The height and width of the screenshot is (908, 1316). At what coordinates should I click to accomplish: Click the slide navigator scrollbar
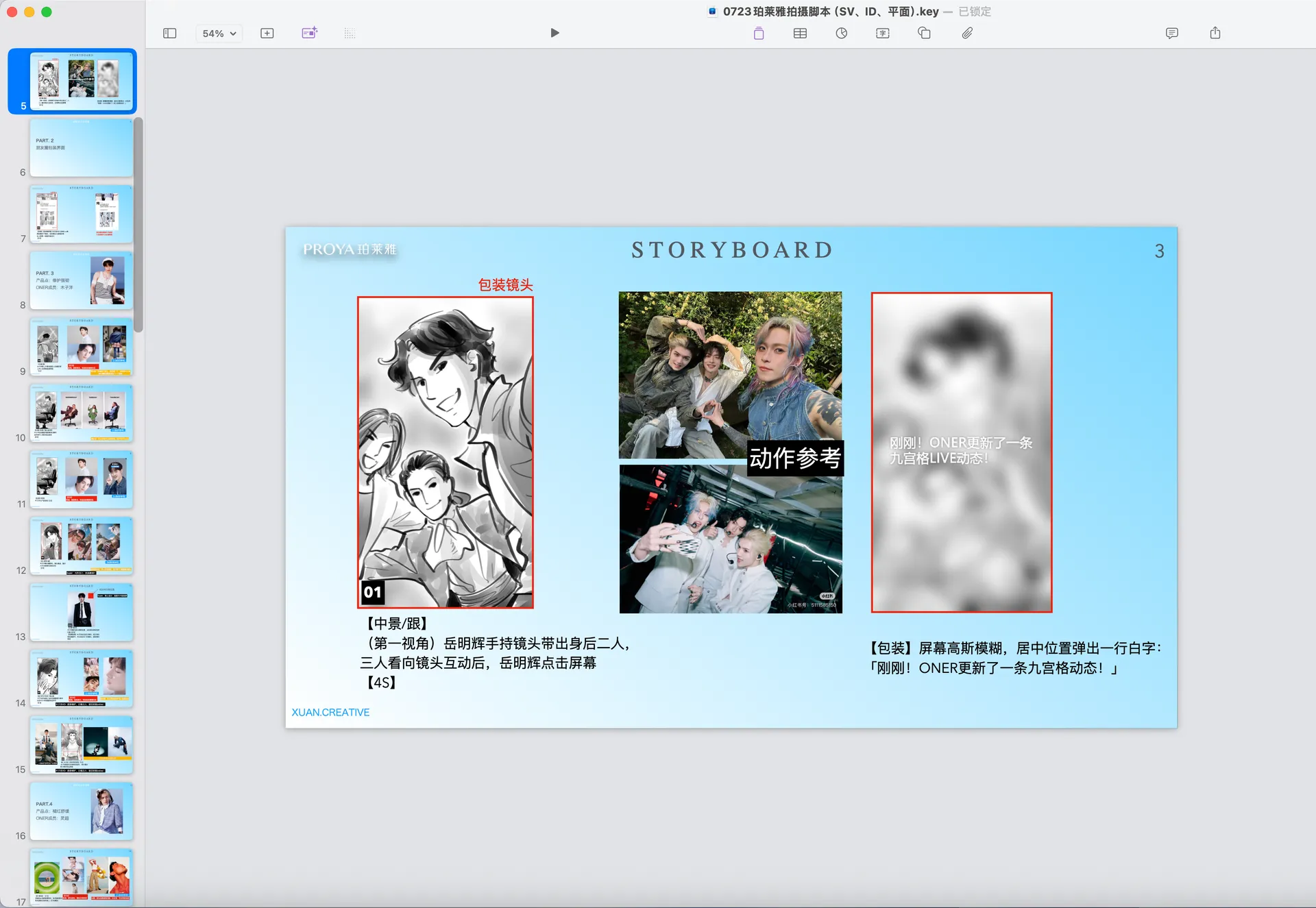click(x=138, y=225)
